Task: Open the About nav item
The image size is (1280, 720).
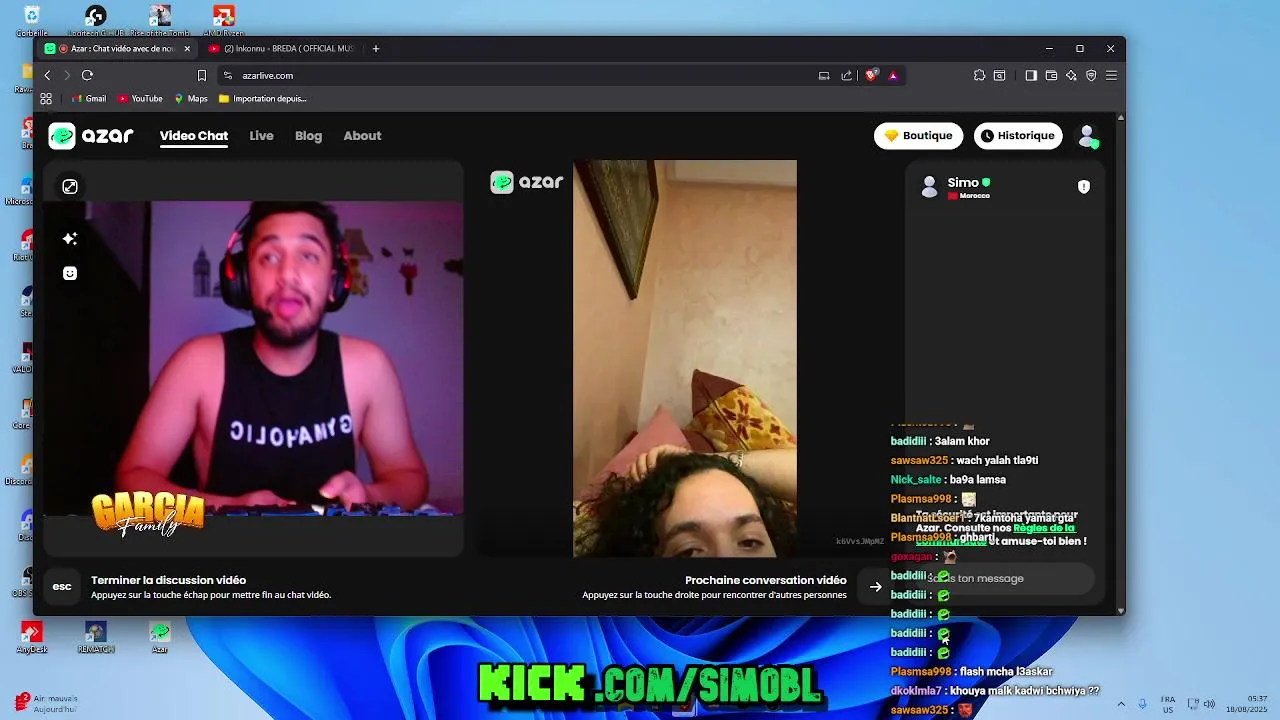Action: [x=362, y=136]
